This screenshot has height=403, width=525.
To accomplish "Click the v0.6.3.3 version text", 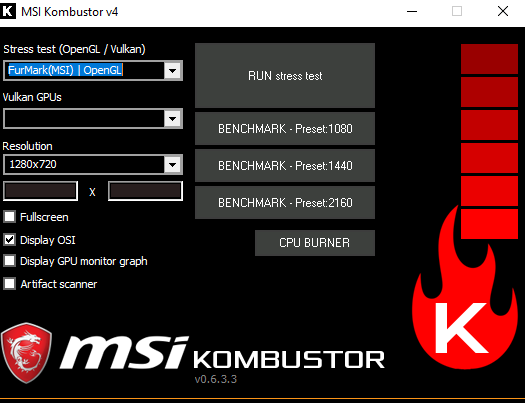I will (x=216, y=379).
